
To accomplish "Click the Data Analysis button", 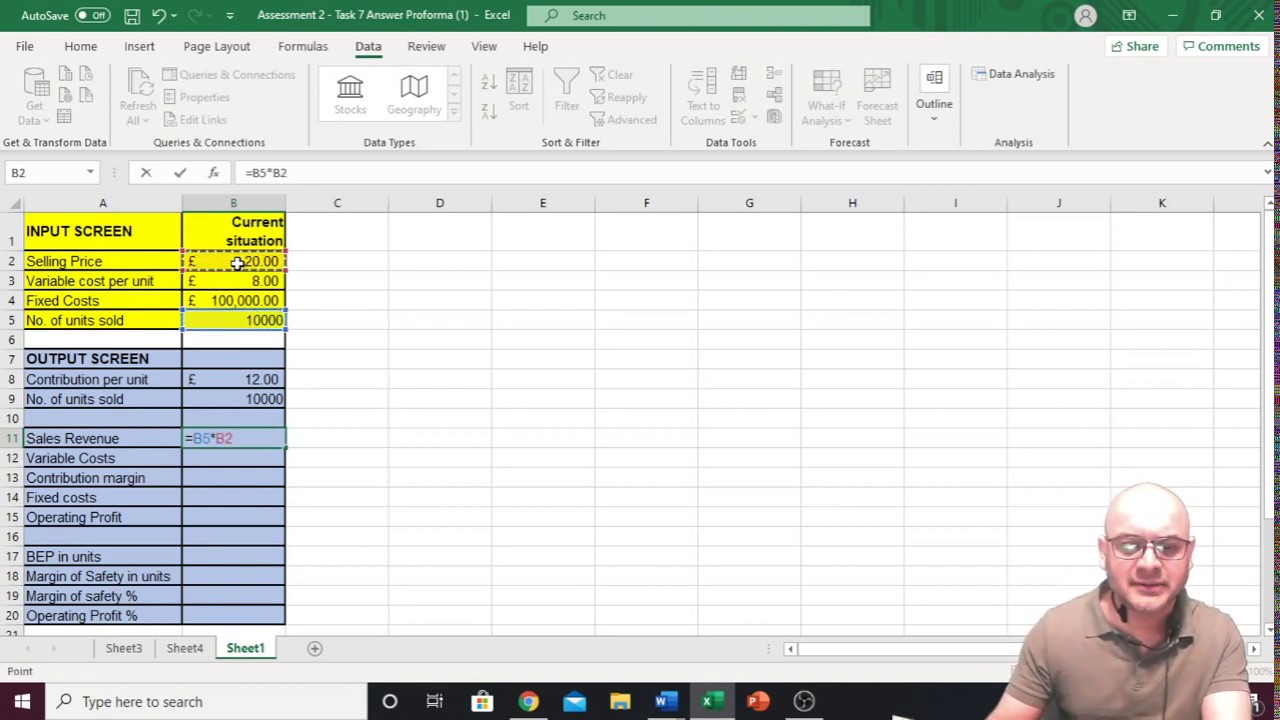I will [x=1013, y=74].
